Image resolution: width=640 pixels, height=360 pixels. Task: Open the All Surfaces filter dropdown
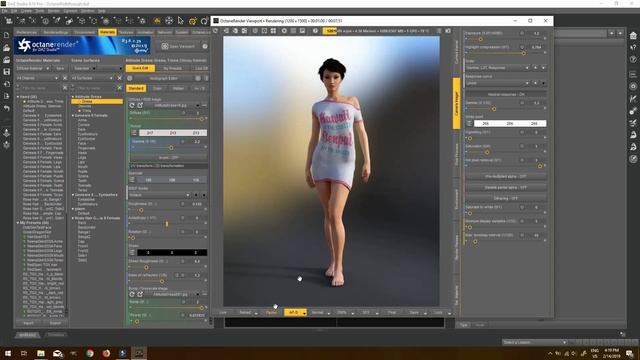coord(92,78)
